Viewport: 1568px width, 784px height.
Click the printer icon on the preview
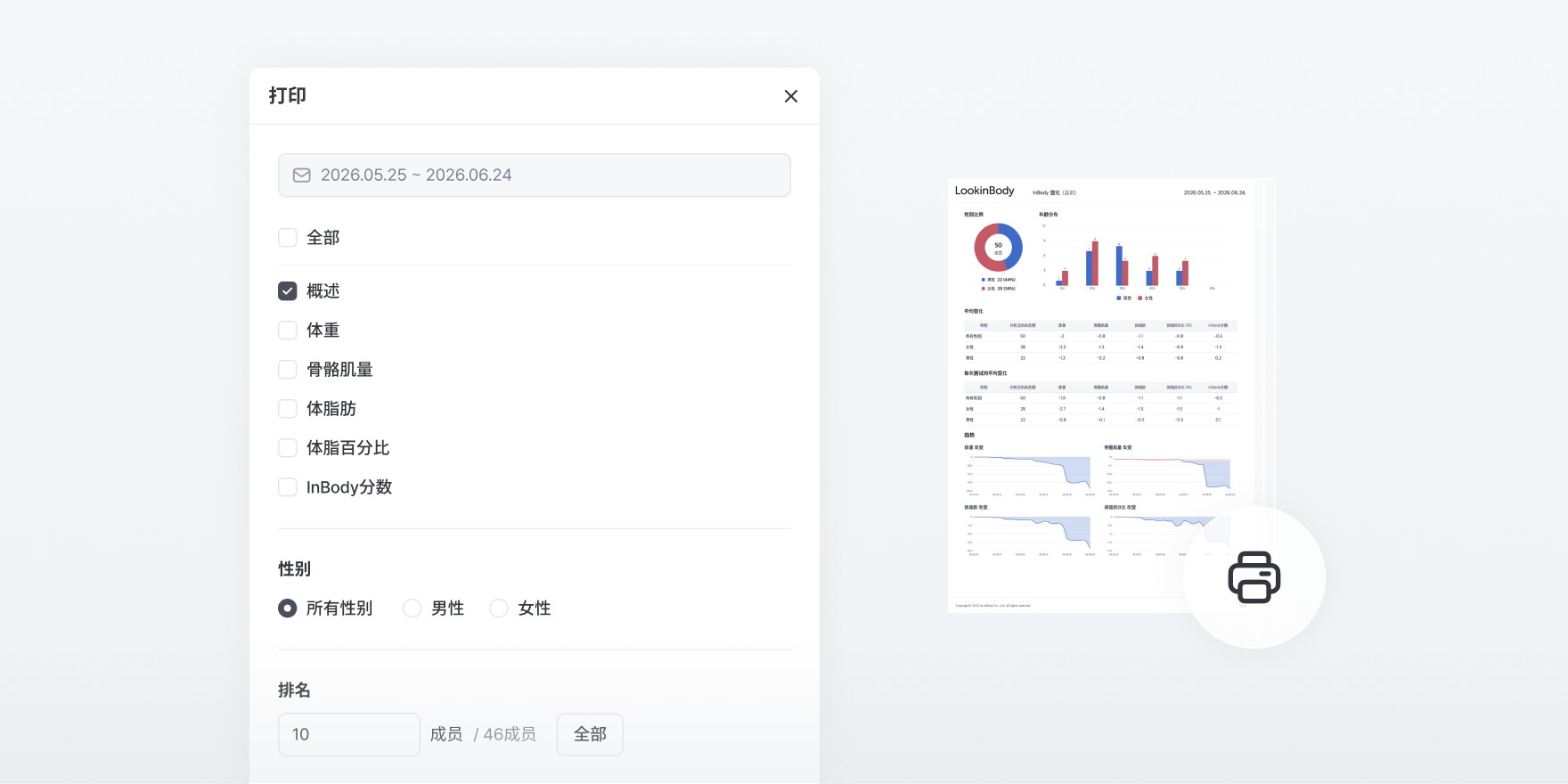[x=1254, y=577]
